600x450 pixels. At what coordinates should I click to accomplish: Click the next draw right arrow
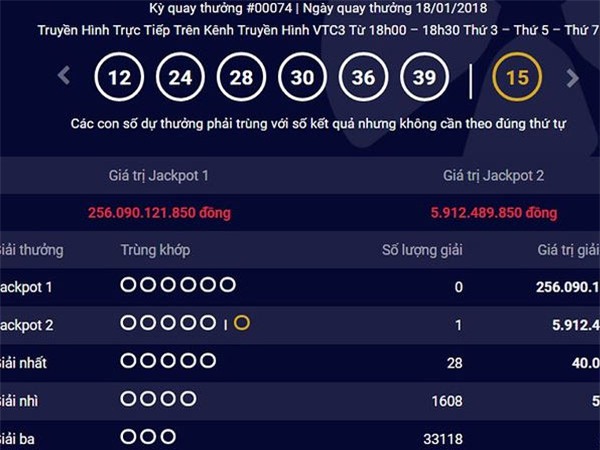(x=572, y=77)
